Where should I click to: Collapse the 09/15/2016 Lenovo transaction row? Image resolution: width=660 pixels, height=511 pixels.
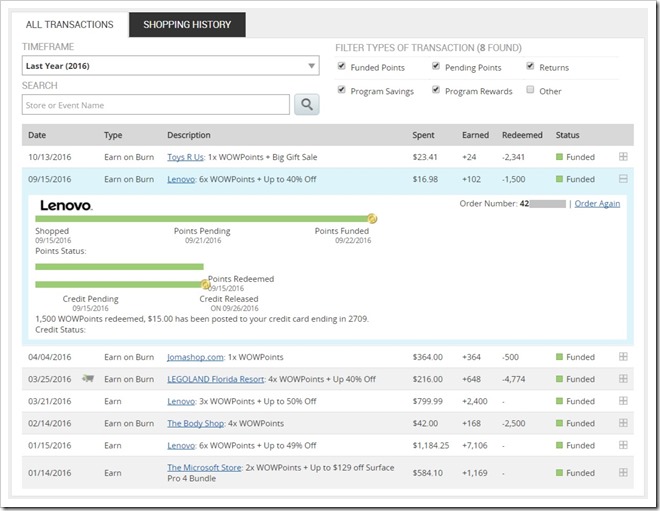pos(623,179)
